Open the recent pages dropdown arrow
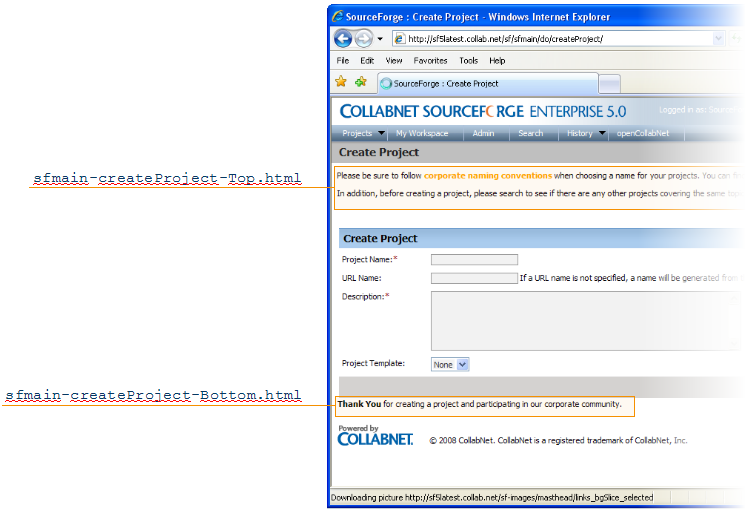This screenshot has width=746, height=512. tap(380, 39)
